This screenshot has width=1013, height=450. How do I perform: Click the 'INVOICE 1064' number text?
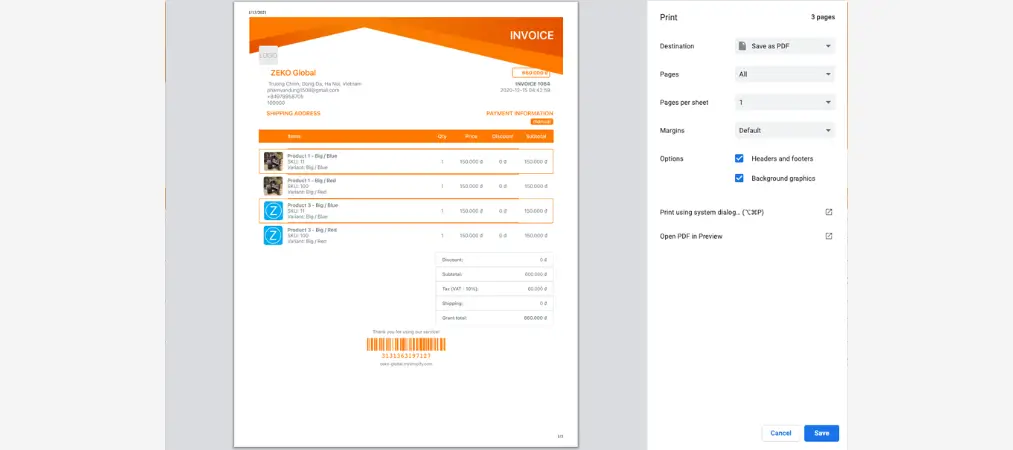(533, 84)
